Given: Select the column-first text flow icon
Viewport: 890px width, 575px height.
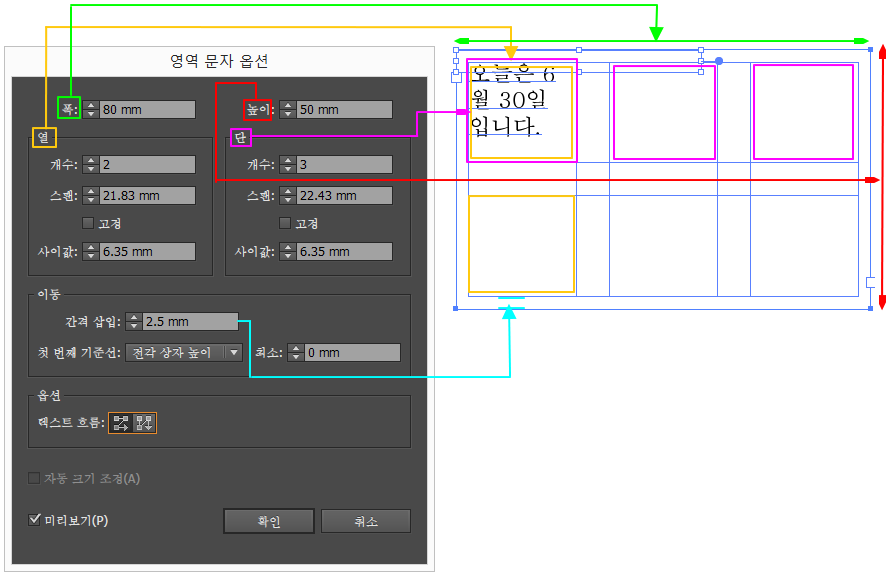Looking at the screenshot, I should click(145, 423).
